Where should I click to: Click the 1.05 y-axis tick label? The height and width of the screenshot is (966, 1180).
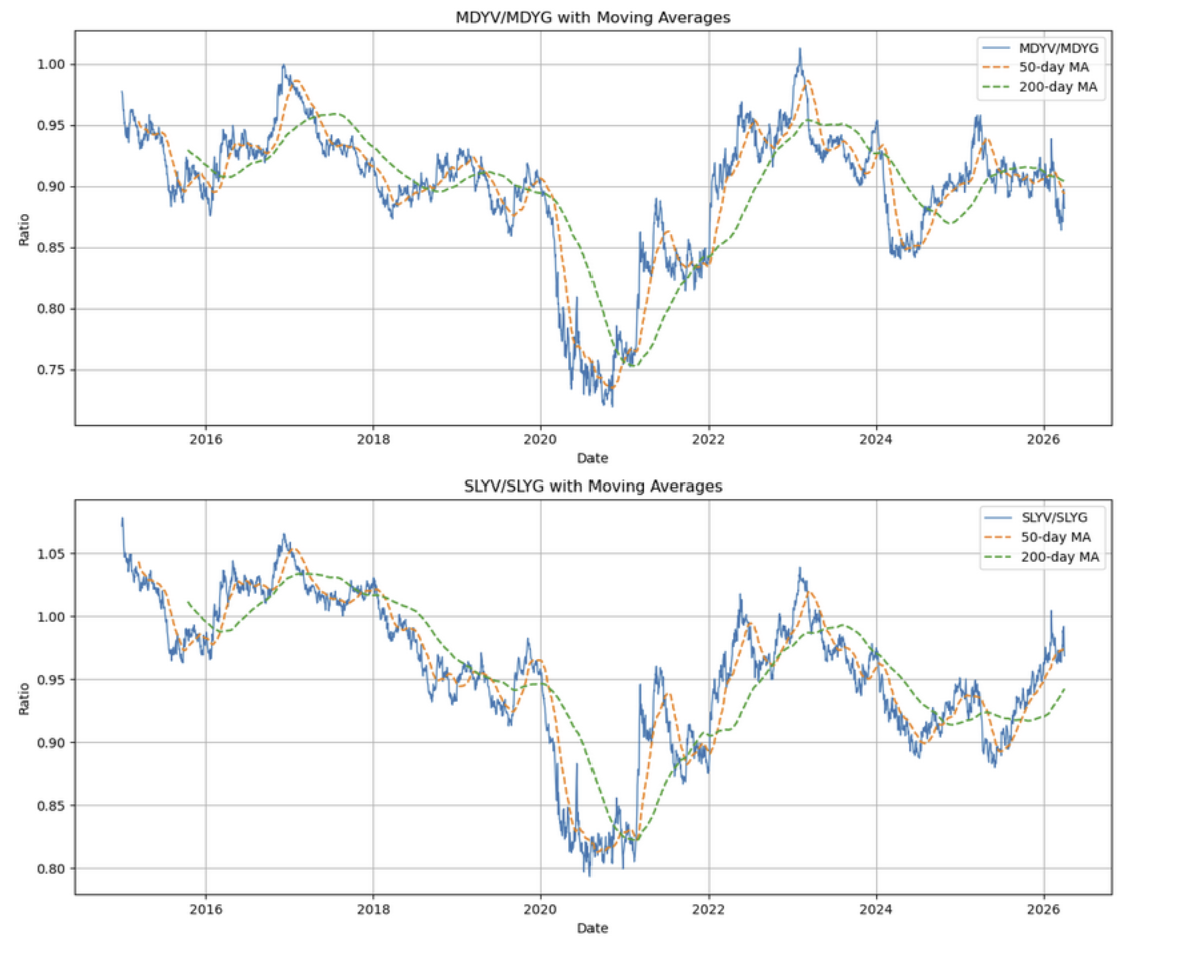tap(50, 554)
